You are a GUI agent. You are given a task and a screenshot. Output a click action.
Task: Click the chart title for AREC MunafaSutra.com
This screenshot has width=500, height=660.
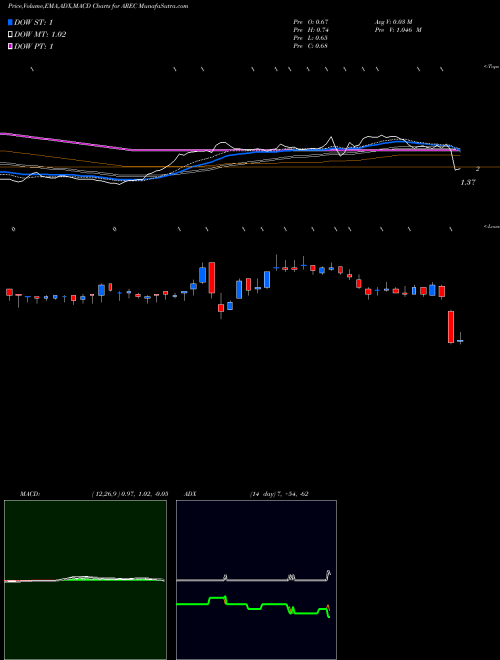coord(98,6)
